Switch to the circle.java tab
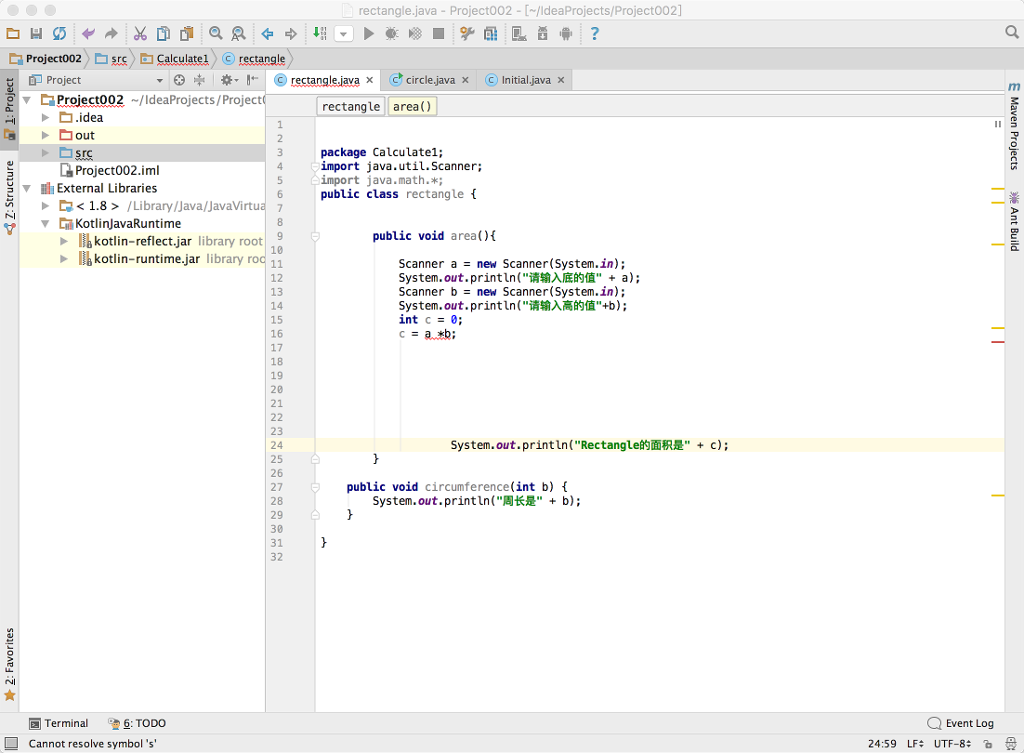Image resolution: width=1024 pixels, height=753 pixels. click(x=430, y=80)
